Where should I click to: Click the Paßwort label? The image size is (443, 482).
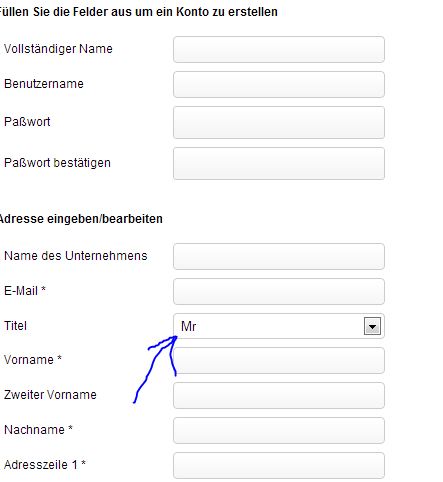pos(27,122)
